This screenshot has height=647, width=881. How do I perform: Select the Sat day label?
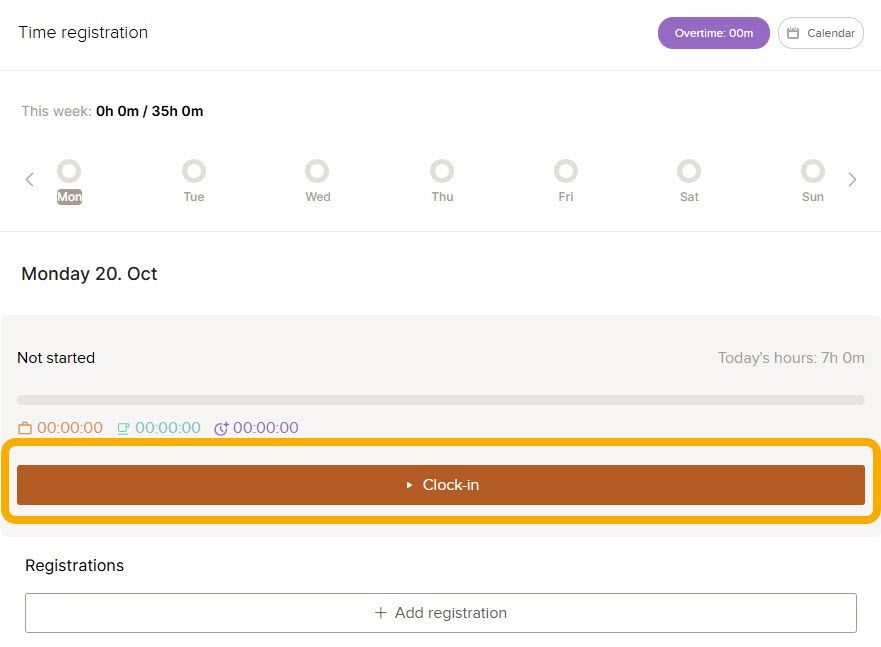click(689, 197)
